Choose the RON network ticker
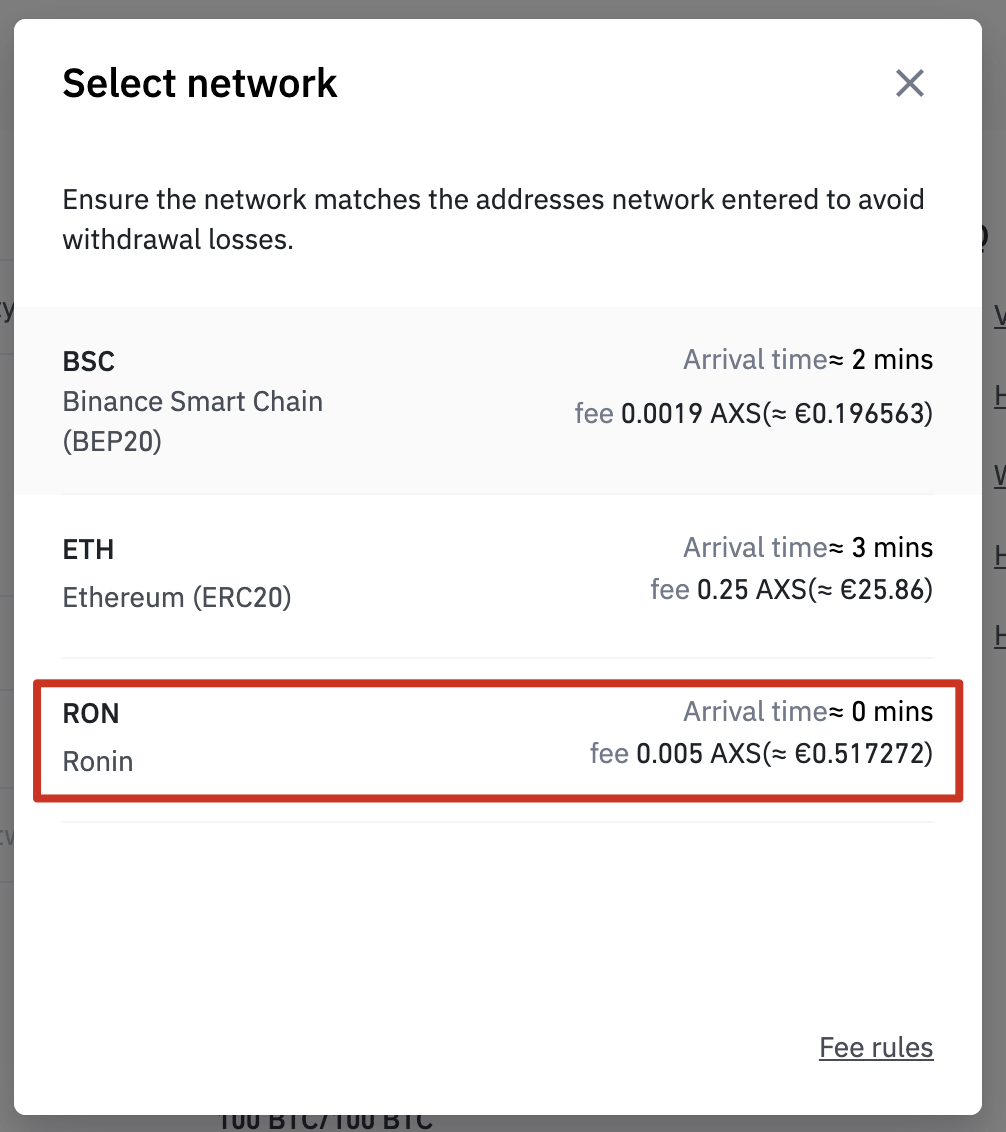Viewport: 1006px width, 1132px height. [91, 713]
